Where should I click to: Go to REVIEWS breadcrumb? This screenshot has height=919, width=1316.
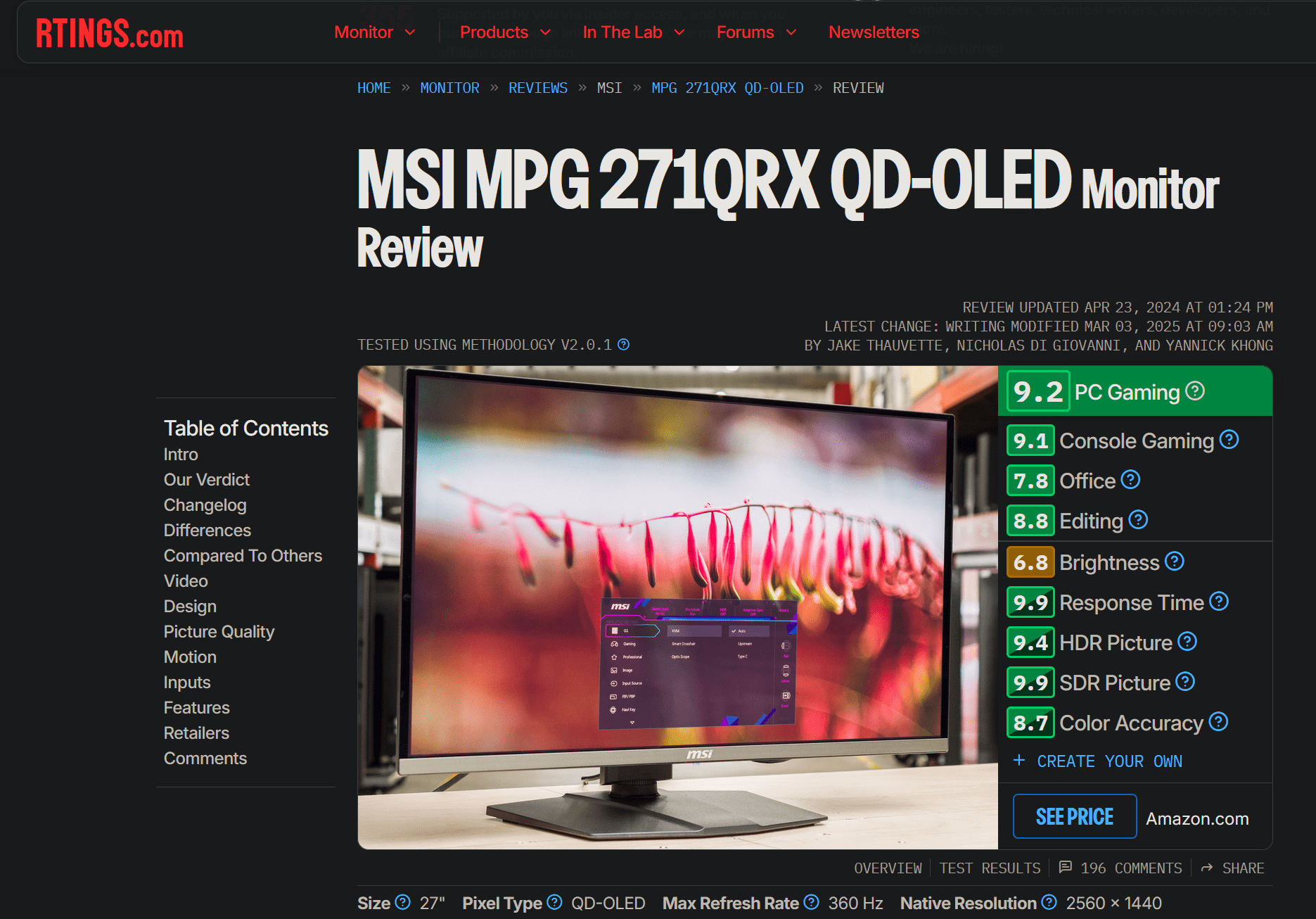coord(538,88)
